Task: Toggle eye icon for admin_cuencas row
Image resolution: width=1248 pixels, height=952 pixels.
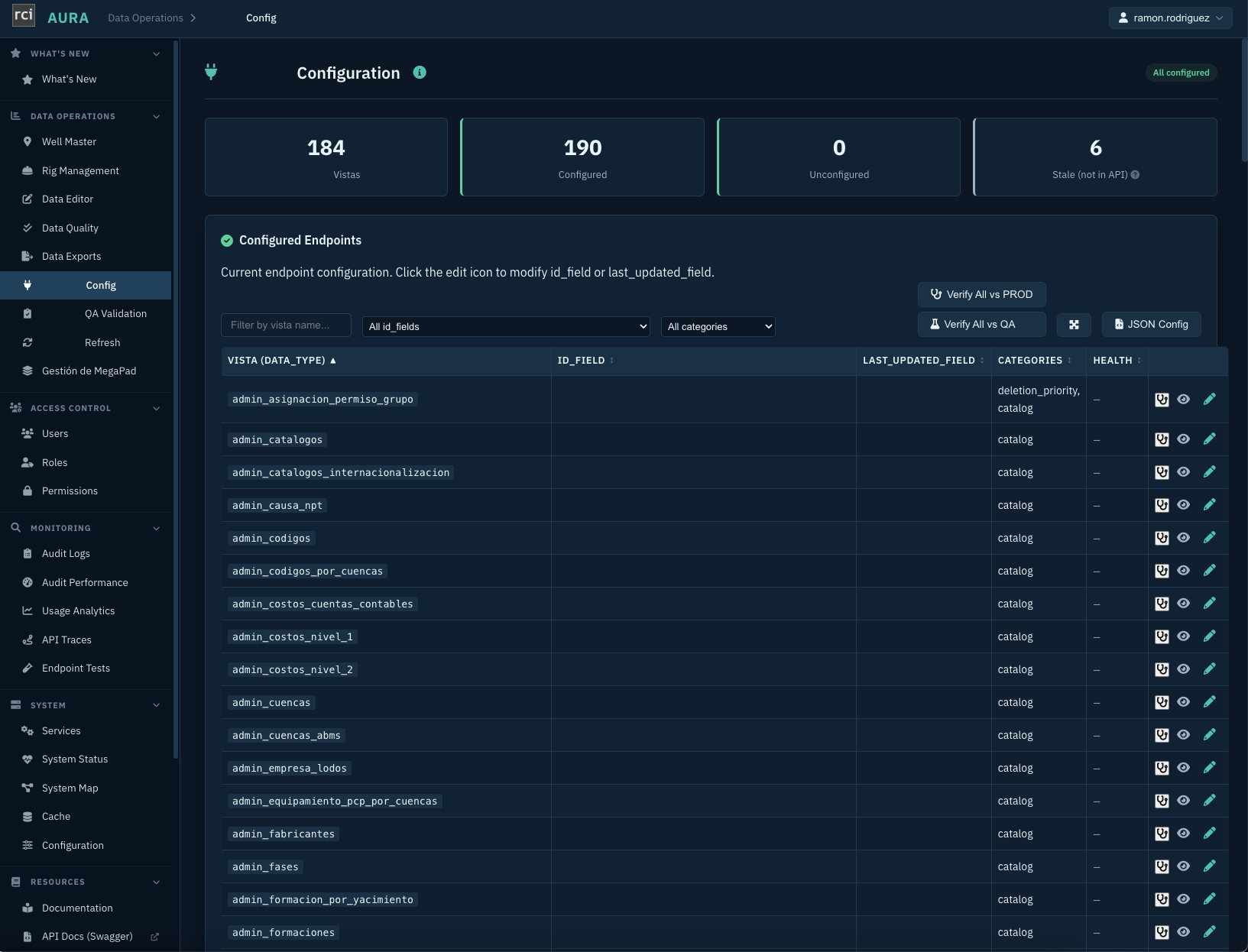Action: [x=1183, y=701]
